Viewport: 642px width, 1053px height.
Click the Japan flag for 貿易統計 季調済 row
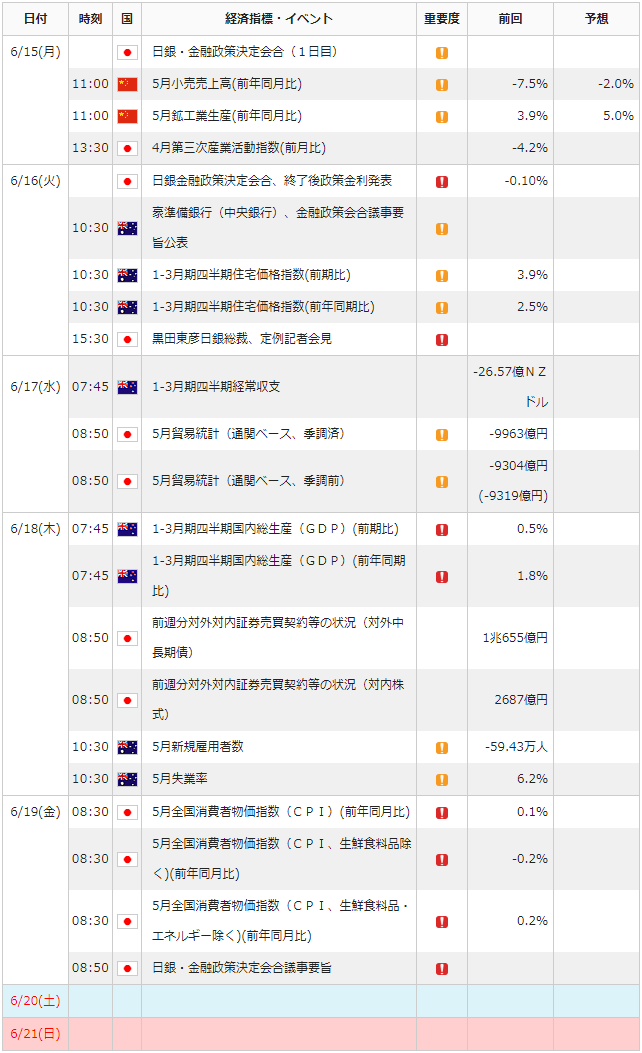click(127, 434)
